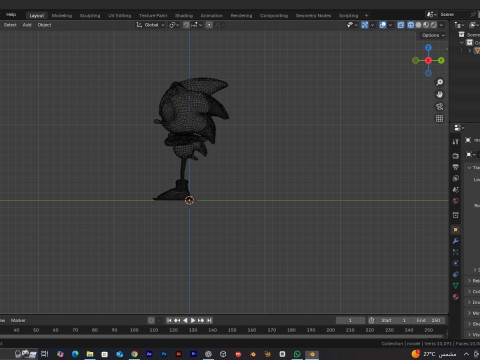Viewport: 480px width, 360px height.
Task: Open the View Layer properties tab
Action: click(455, 178)
